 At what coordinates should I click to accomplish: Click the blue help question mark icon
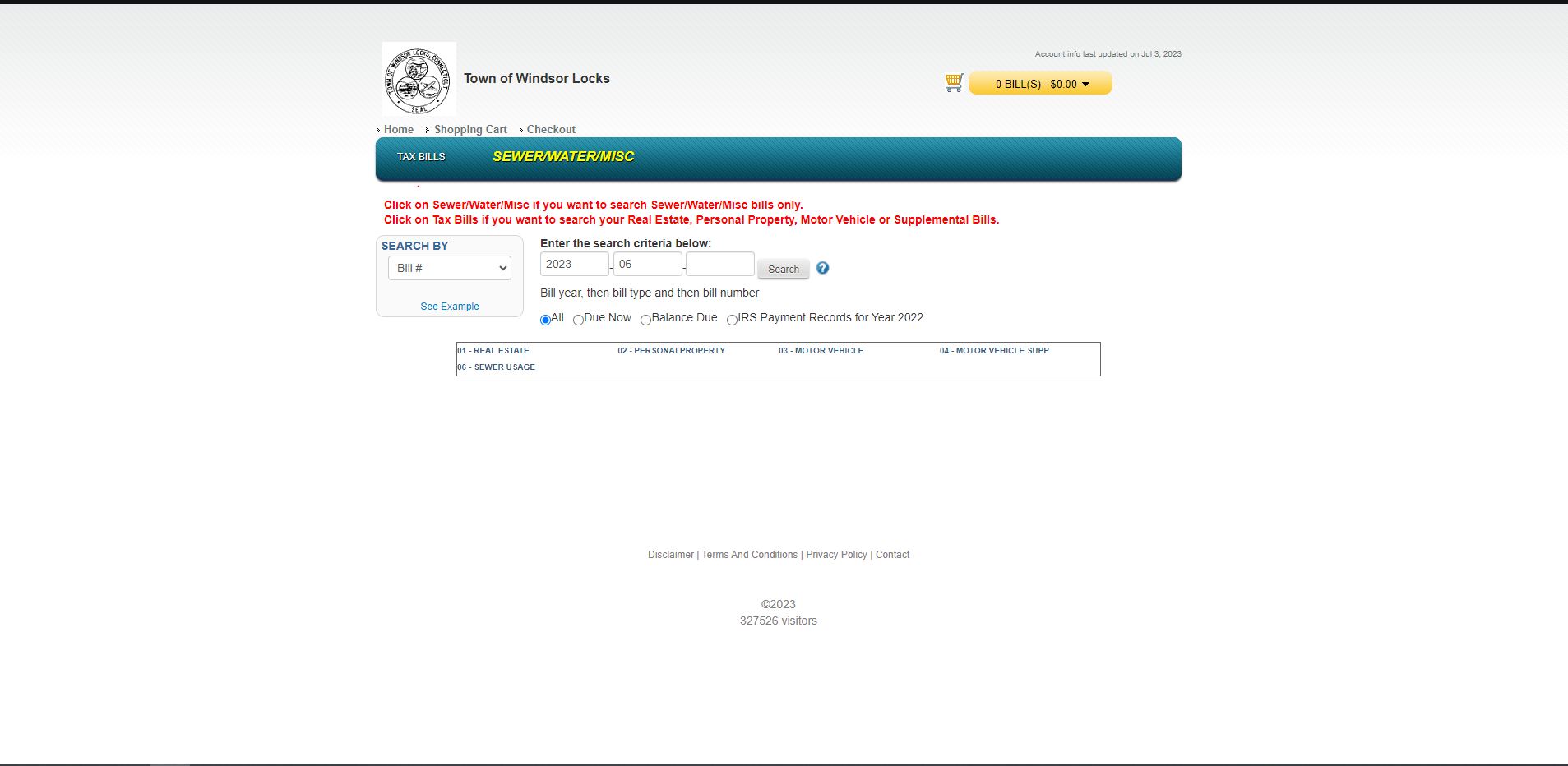point(822,268)
